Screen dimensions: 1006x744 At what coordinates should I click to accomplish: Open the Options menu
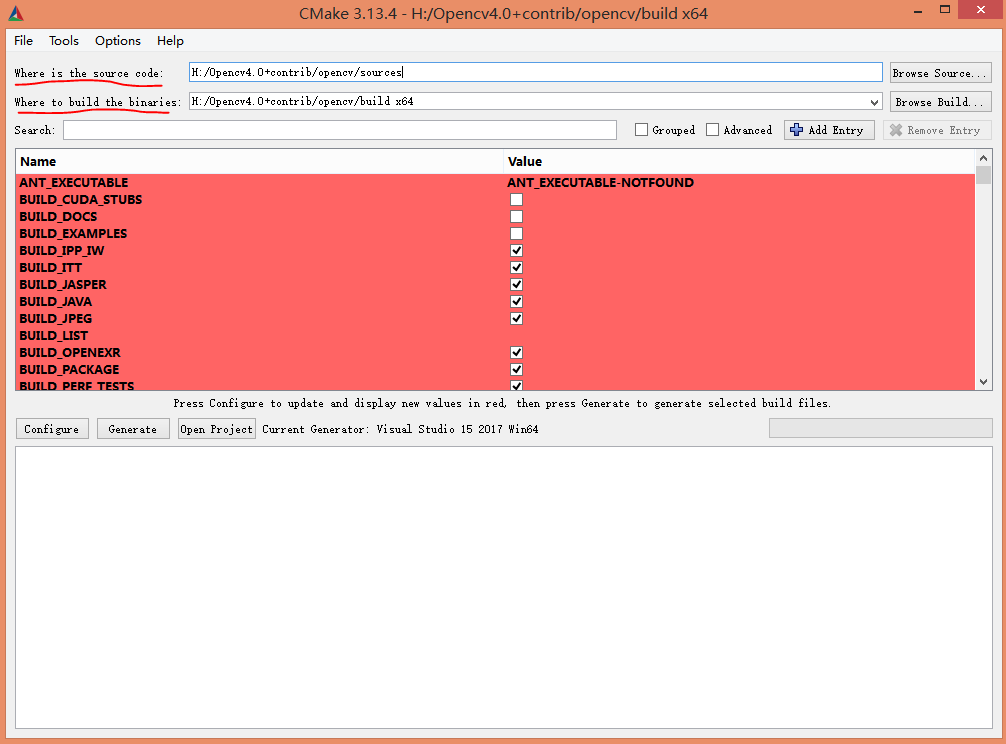[117, 40]
